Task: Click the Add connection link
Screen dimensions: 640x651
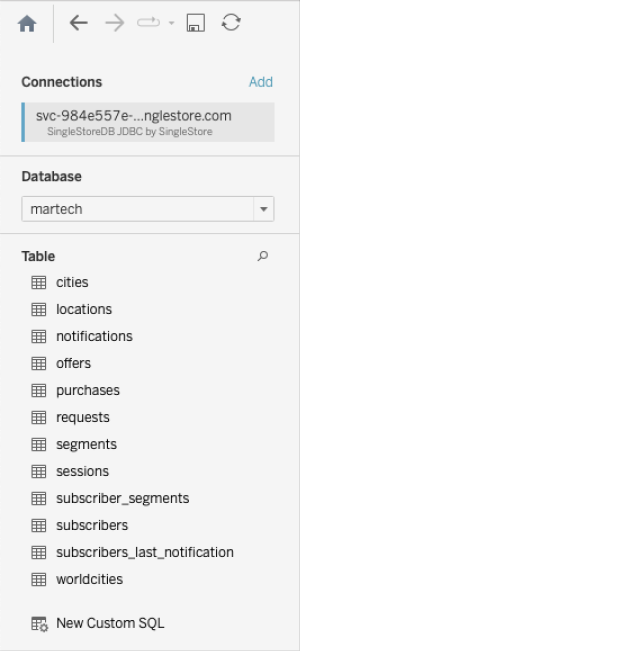Action: tap(261, 82)
